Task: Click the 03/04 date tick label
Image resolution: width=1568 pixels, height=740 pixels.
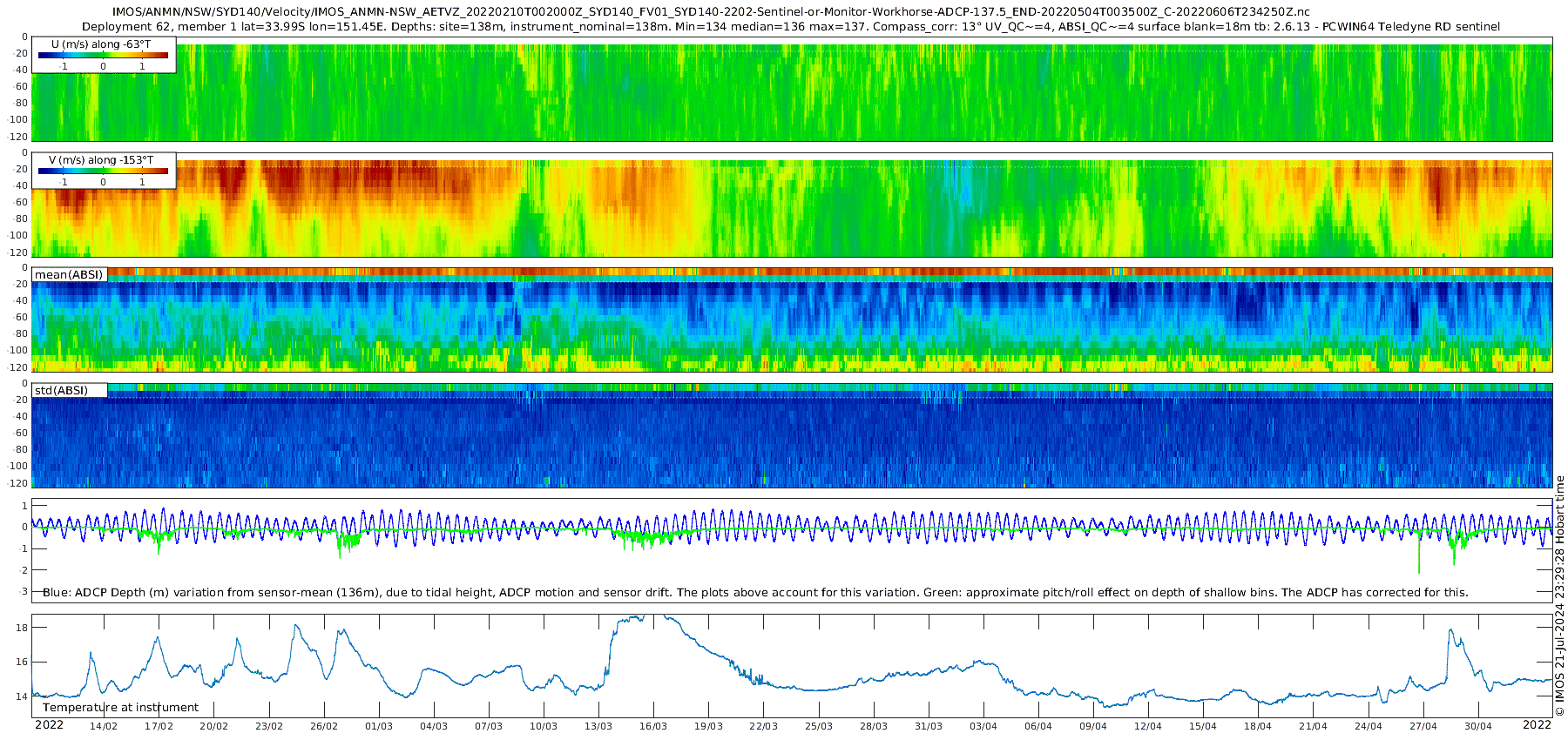Action: click(983, 726)
